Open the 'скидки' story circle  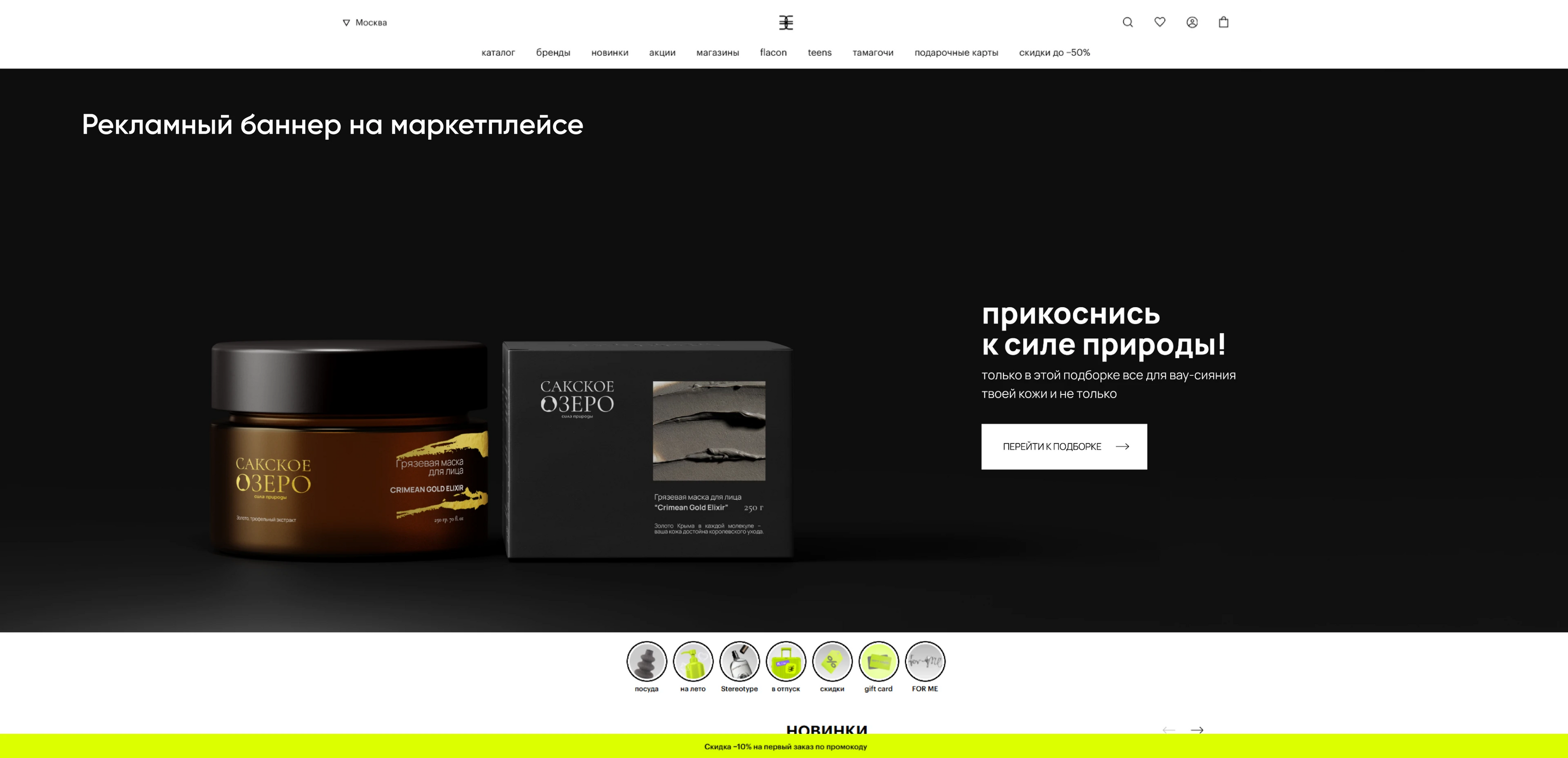pyautogui.click(x=832, y=661)
